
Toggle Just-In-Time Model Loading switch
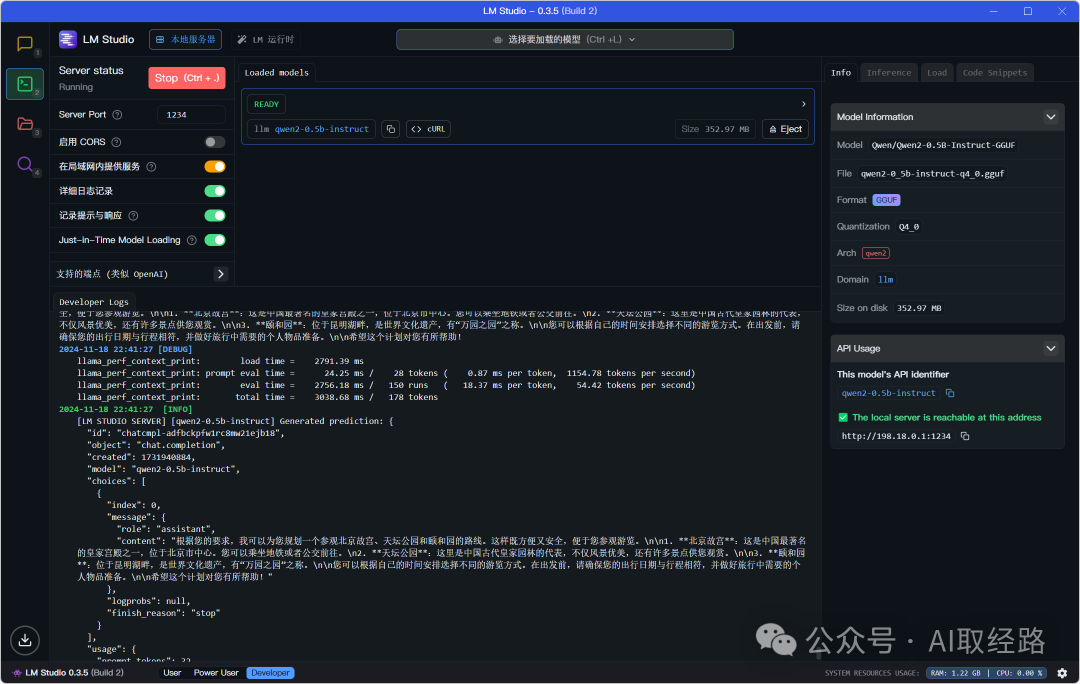215,240
